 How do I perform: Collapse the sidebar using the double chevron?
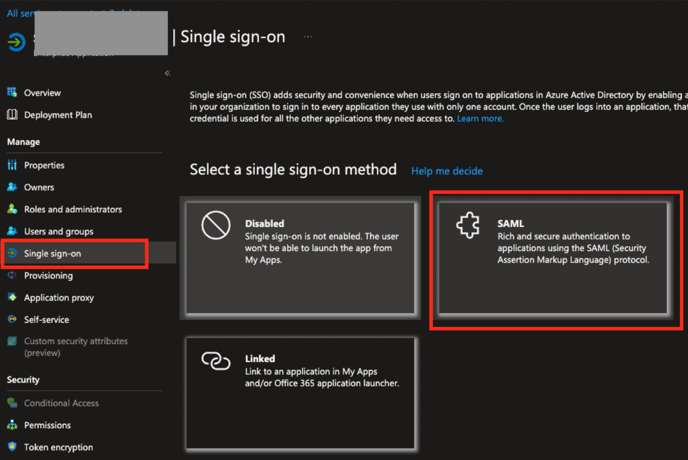(167, 73)
